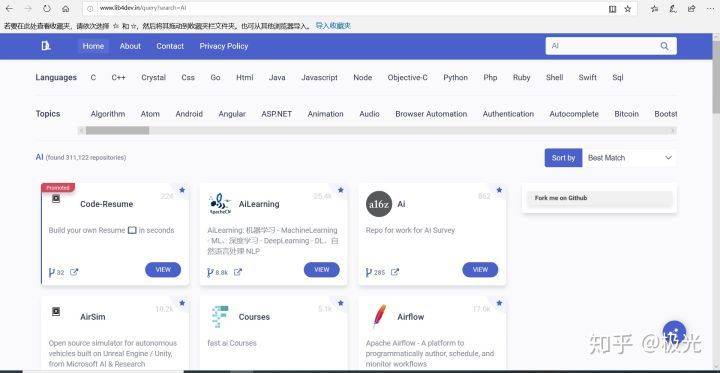Filter by Go language

[x=215, y=78]
